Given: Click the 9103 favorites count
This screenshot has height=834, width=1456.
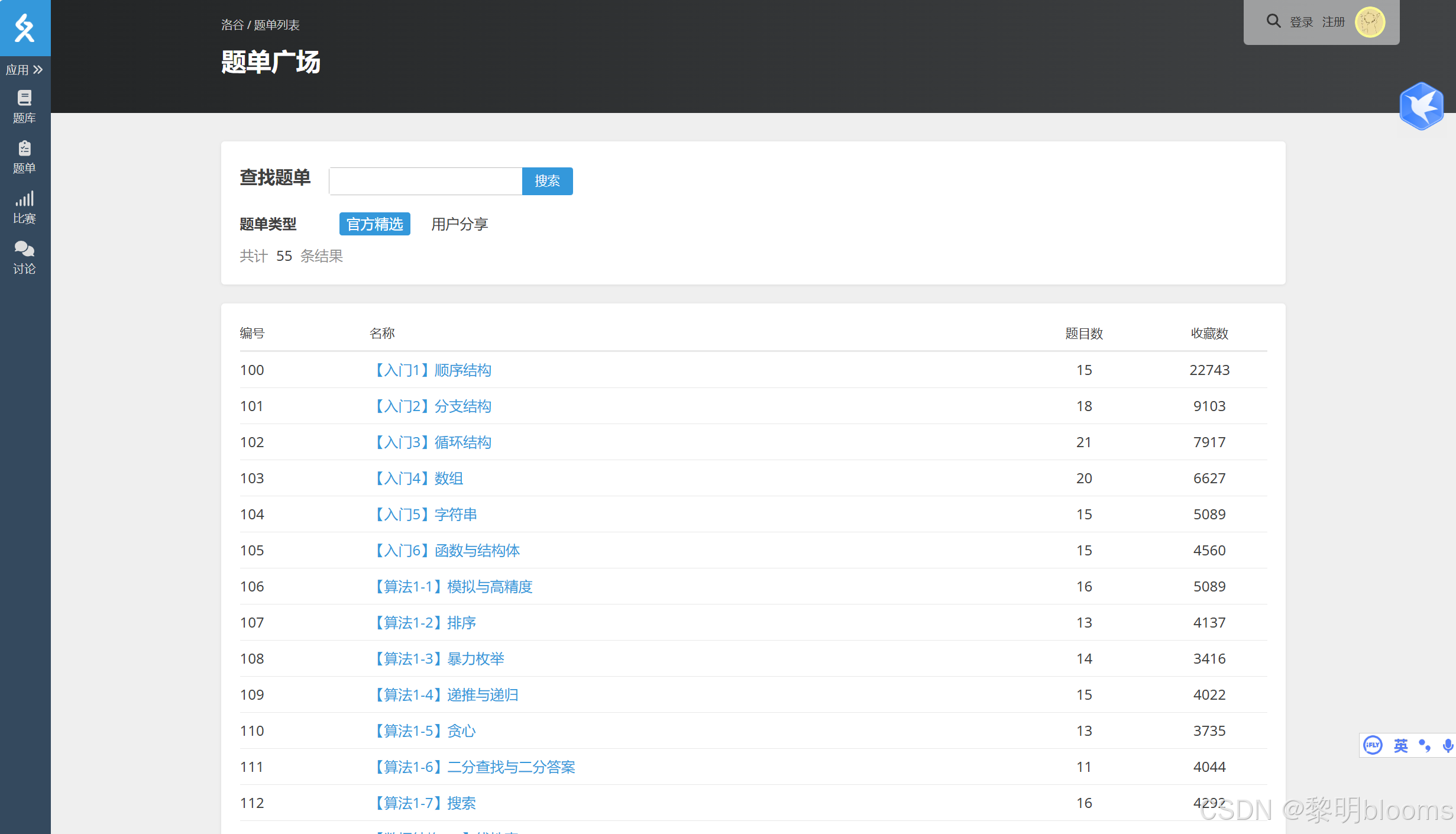Looking at the screenshot, I should point(1209,406).
